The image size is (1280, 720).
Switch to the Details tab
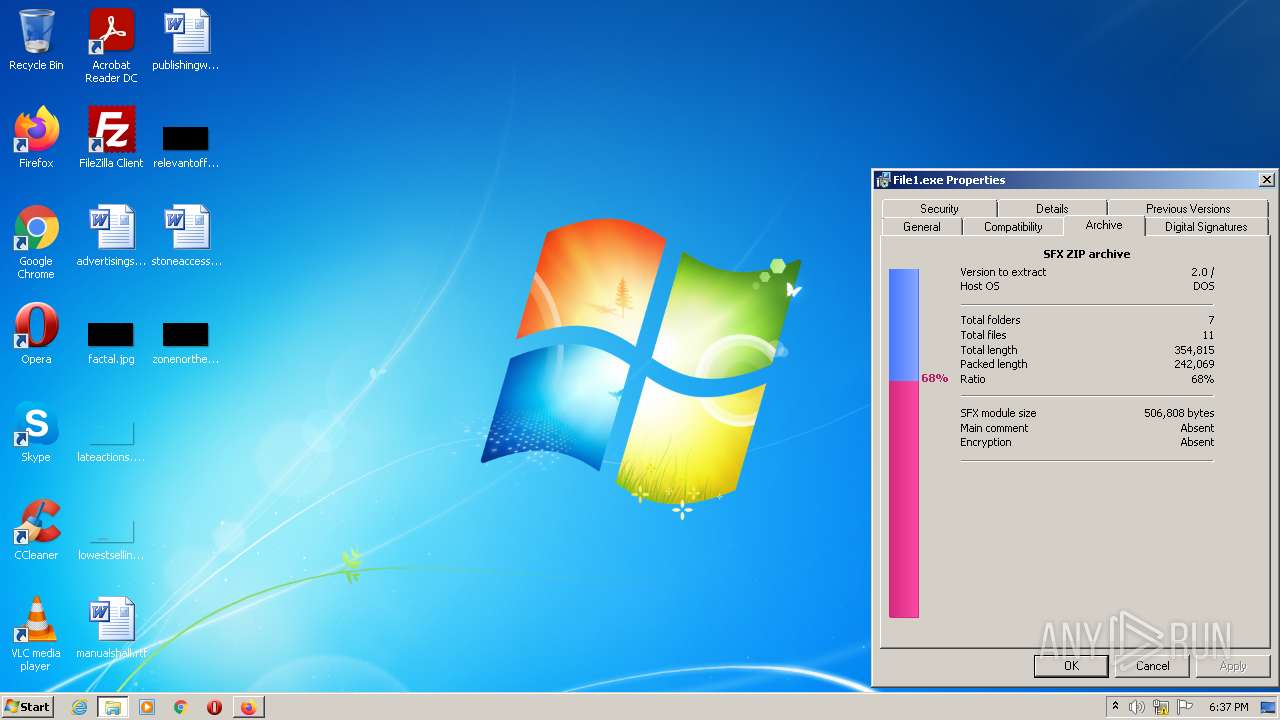(x=1052, y=208)
